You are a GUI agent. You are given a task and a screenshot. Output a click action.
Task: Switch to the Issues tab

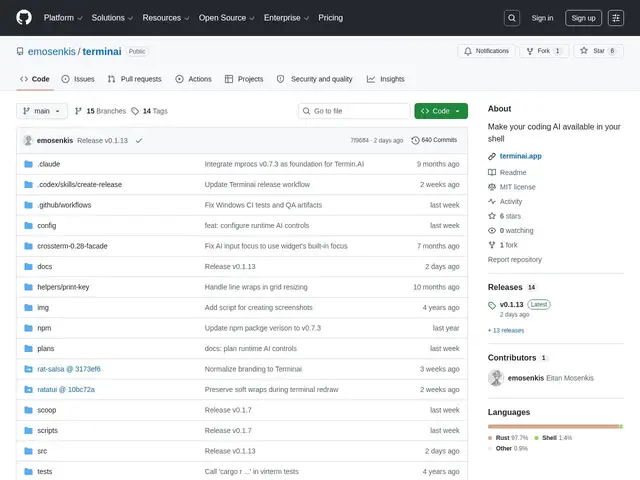pos(78,79)
